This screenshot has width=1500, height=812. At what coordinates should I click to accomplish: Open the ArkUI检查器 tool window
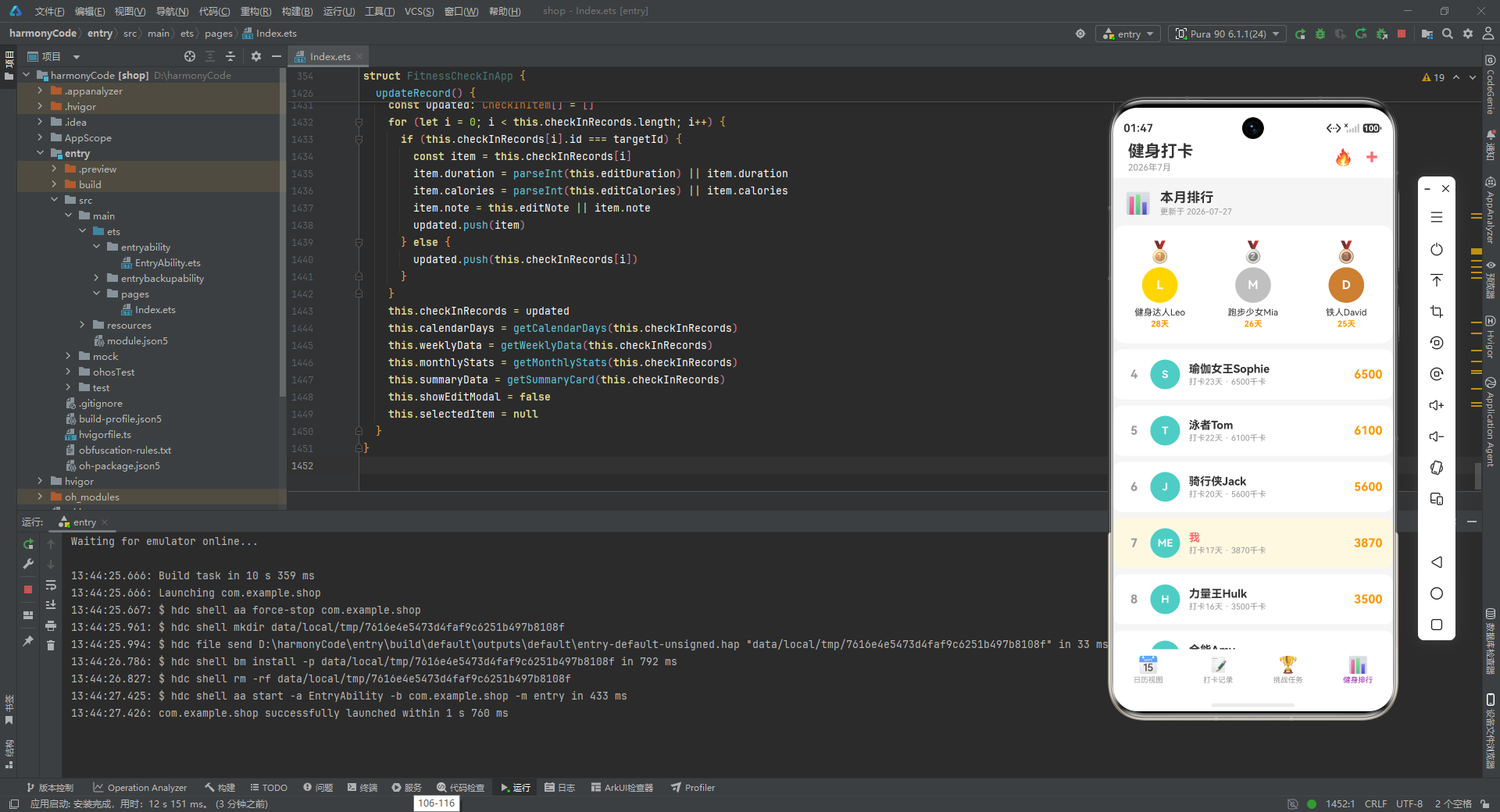[x=622, y=787]
